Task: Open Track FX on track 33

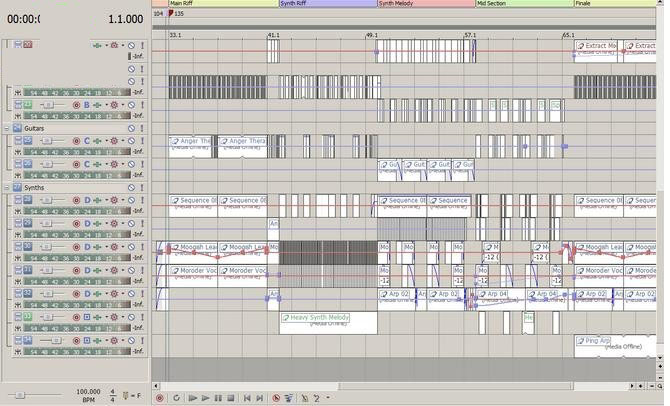Action: pyautogui.click(x=97, y=317)
